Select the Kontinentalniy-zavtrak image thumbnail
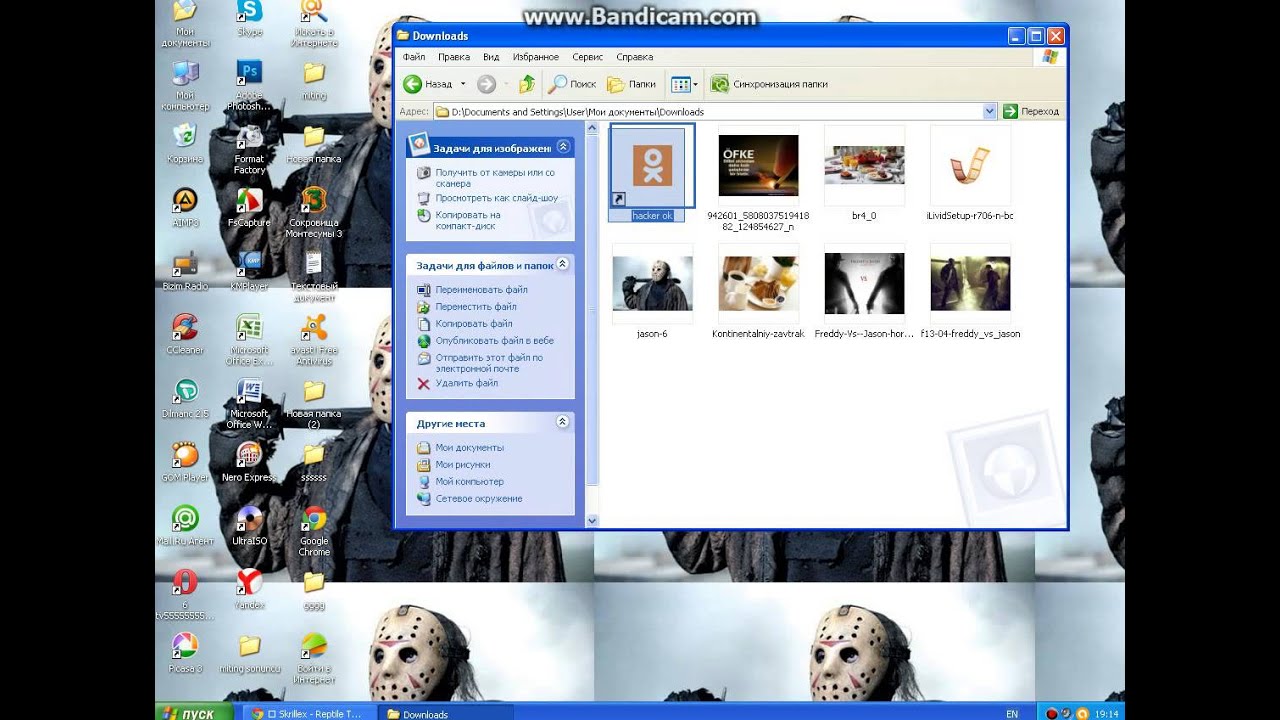1280x720 pixels. [758, 291]
